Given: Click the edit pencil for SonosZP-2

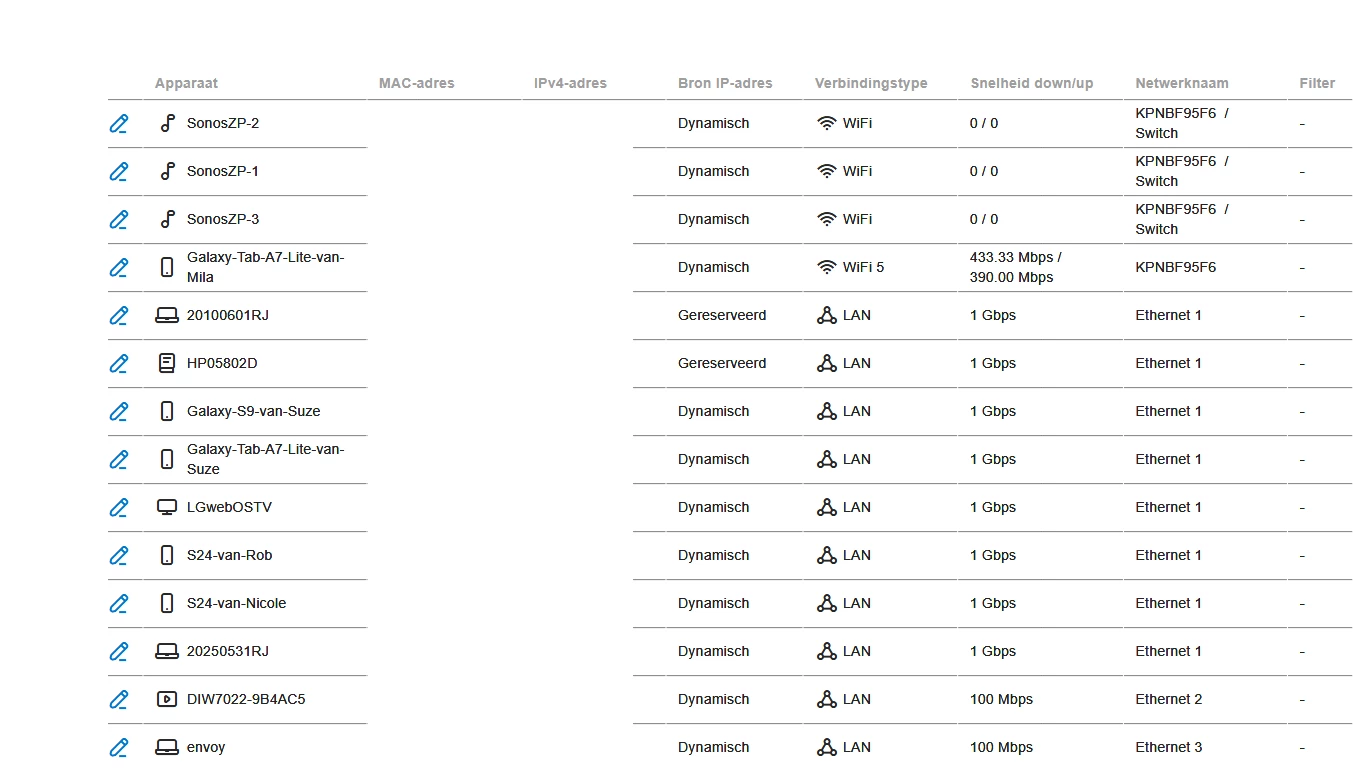Looking at the screenshot, I should tap(119, 124).
